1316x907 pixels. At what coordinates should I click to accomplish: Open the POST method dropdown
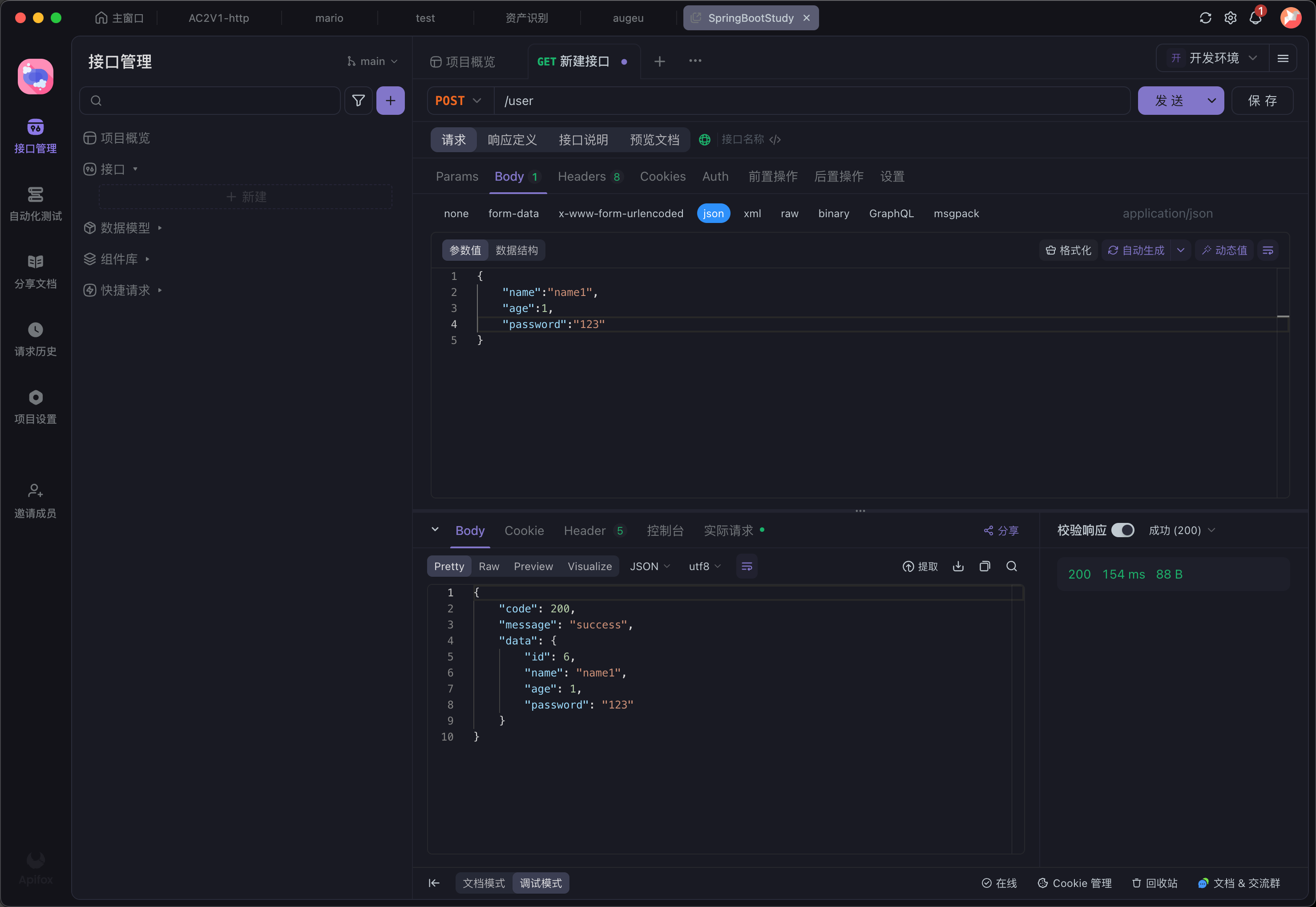tap(458, 101)
